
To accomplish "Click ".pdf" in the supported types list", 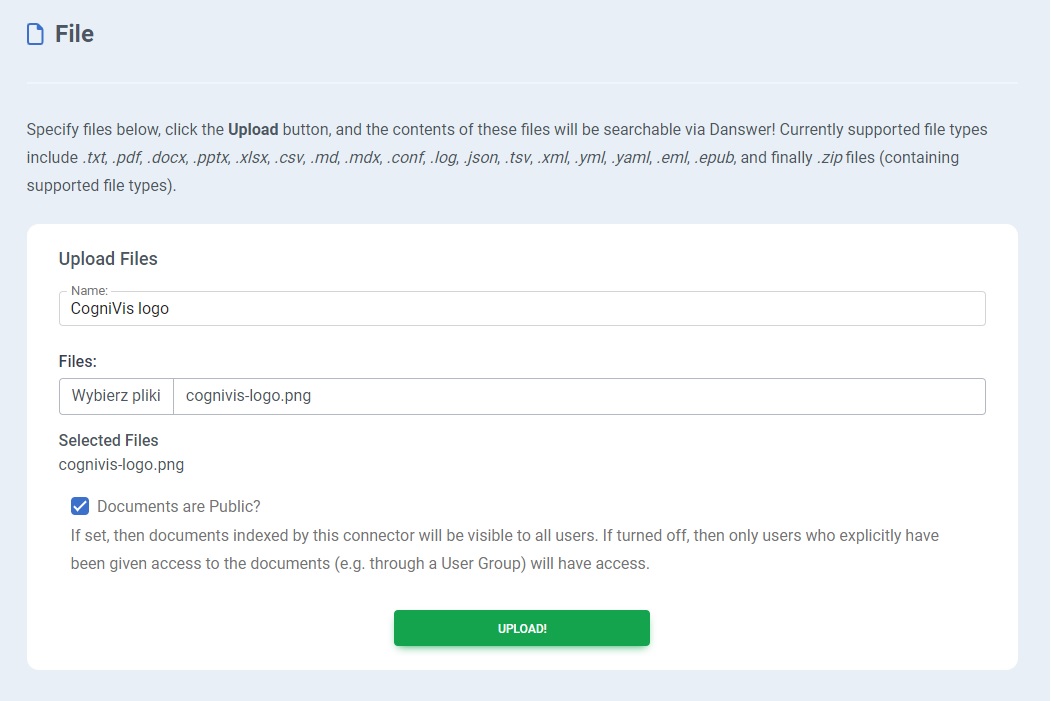I will 125,158.
